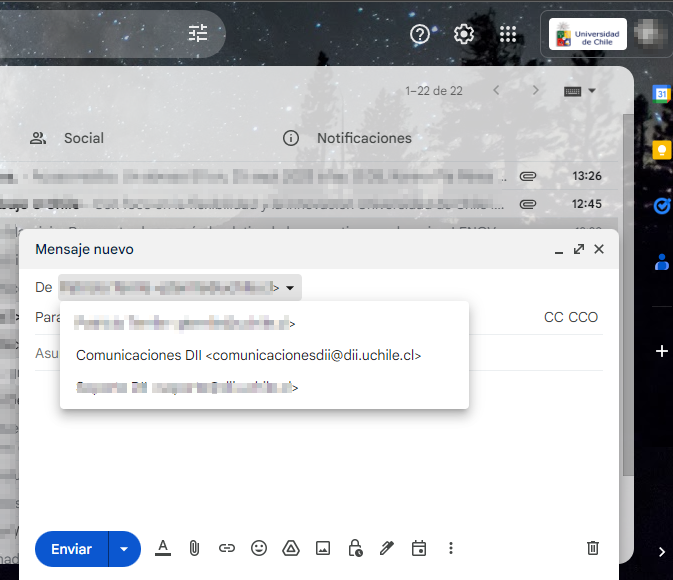The height and width of the screenshot is (580, 673).
Task: Open input tools keyboard icon
Action: click(572, 91)
